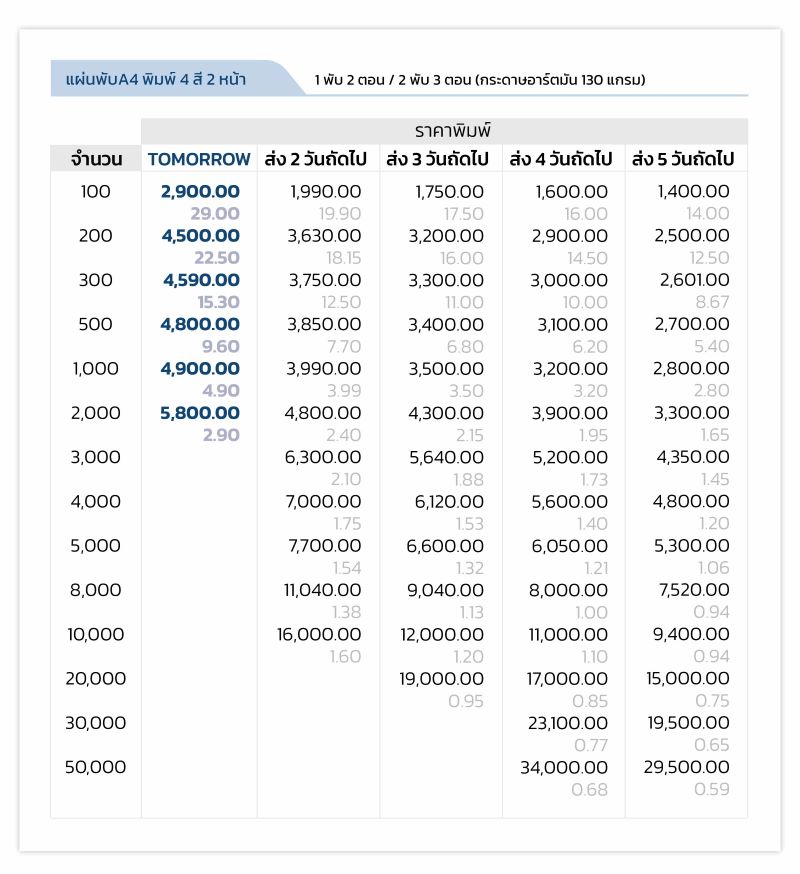Select the 34,000.00 price for 50,000 pieces
Viewport: 800px width, 874px height.
[564, 768]
